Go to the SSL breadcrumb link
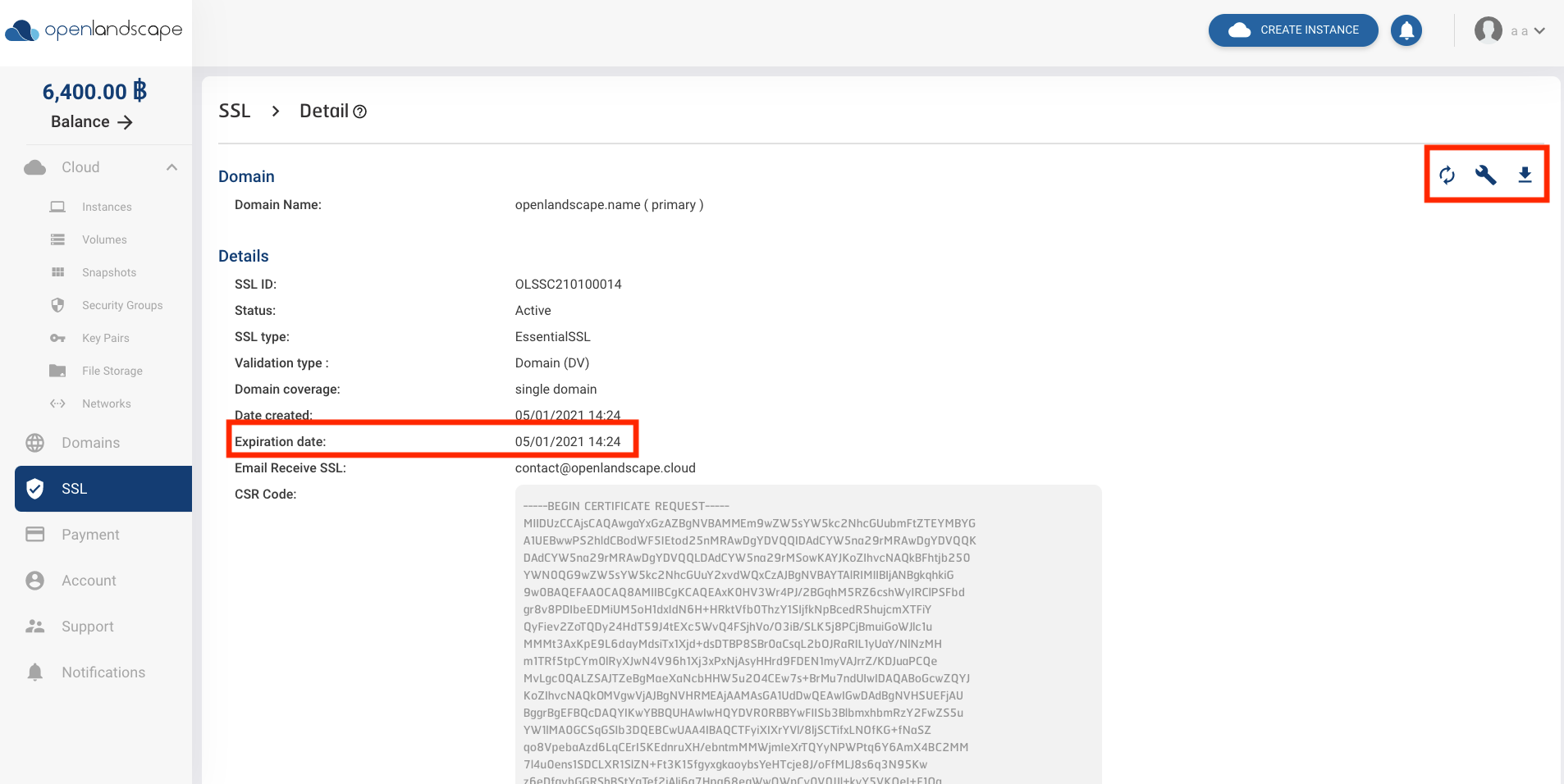The image size is (1564, 784). click(x=234, y=110)
